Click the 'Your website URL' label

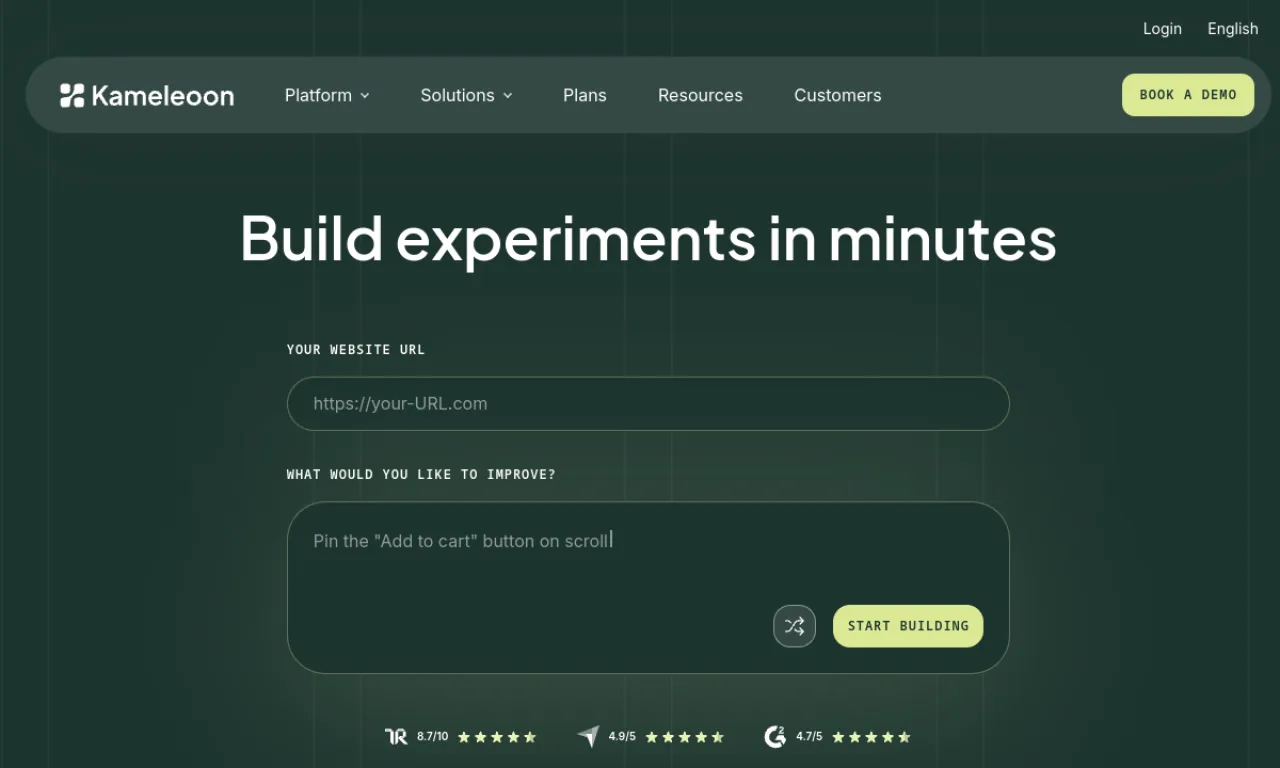click(356, 350)
